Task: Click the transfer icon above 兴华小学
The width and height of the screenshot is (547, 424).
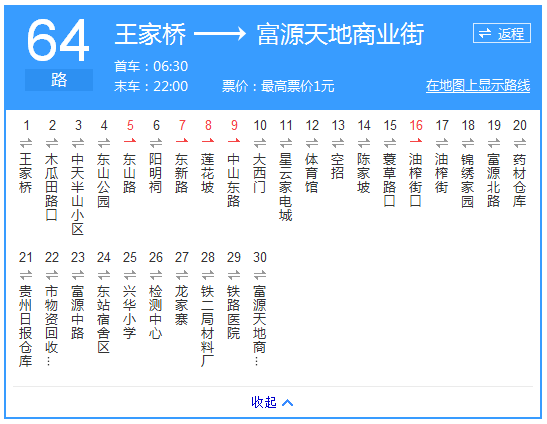Action: (130, 275)
